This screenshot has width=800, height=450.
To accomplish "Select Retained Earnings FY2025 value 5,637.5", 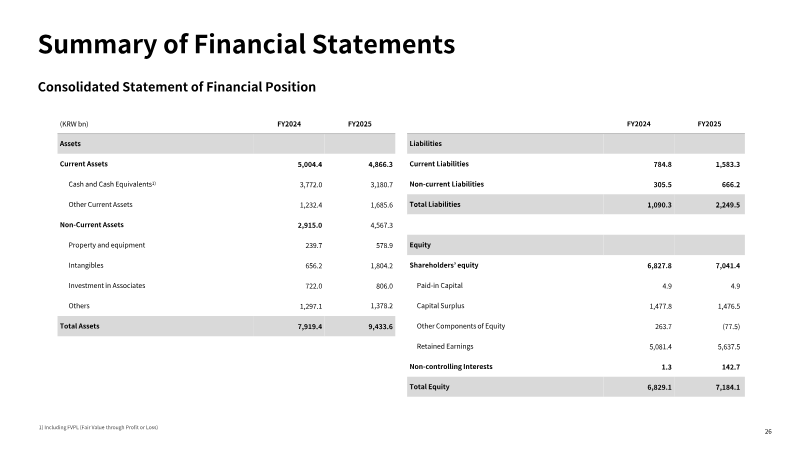I will click(x=729, y=347).
